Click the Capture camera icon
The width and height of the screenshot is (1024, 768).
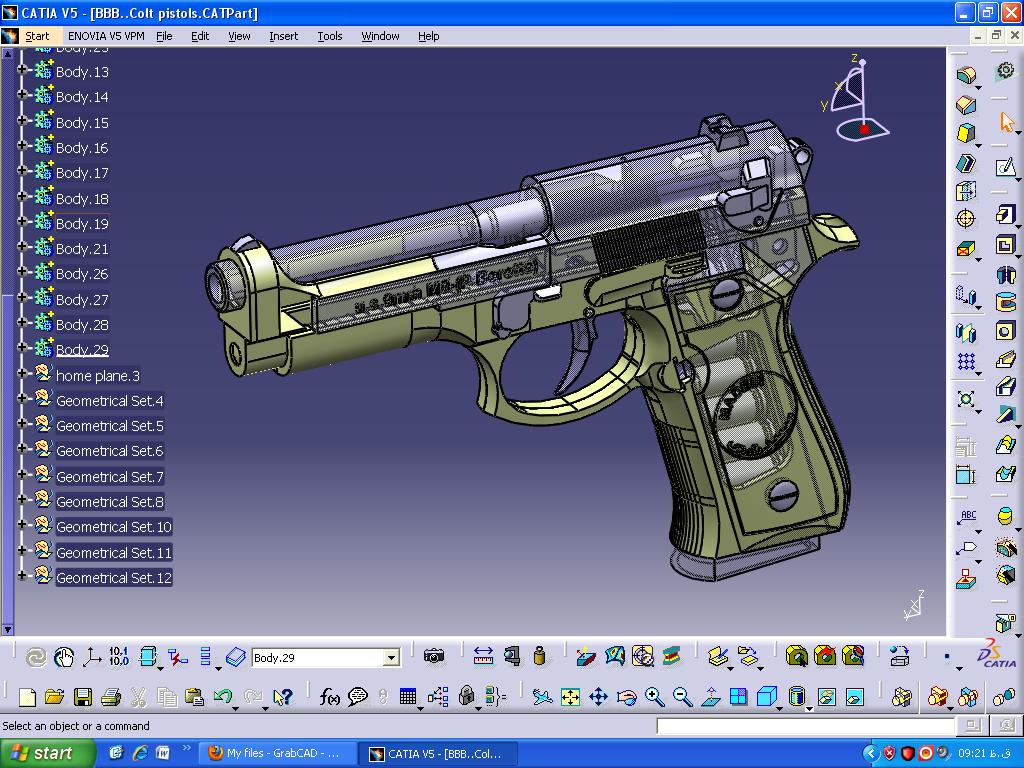point(434,656)
